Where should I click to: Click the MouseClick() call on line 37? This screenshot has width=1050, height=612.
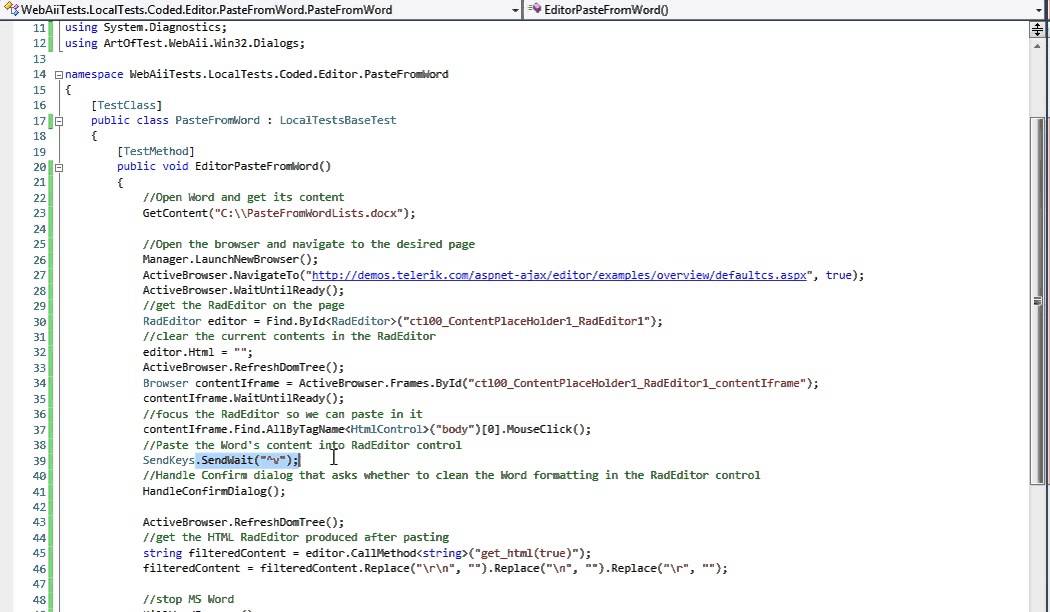pyautogui.click(x=548, y=430)
